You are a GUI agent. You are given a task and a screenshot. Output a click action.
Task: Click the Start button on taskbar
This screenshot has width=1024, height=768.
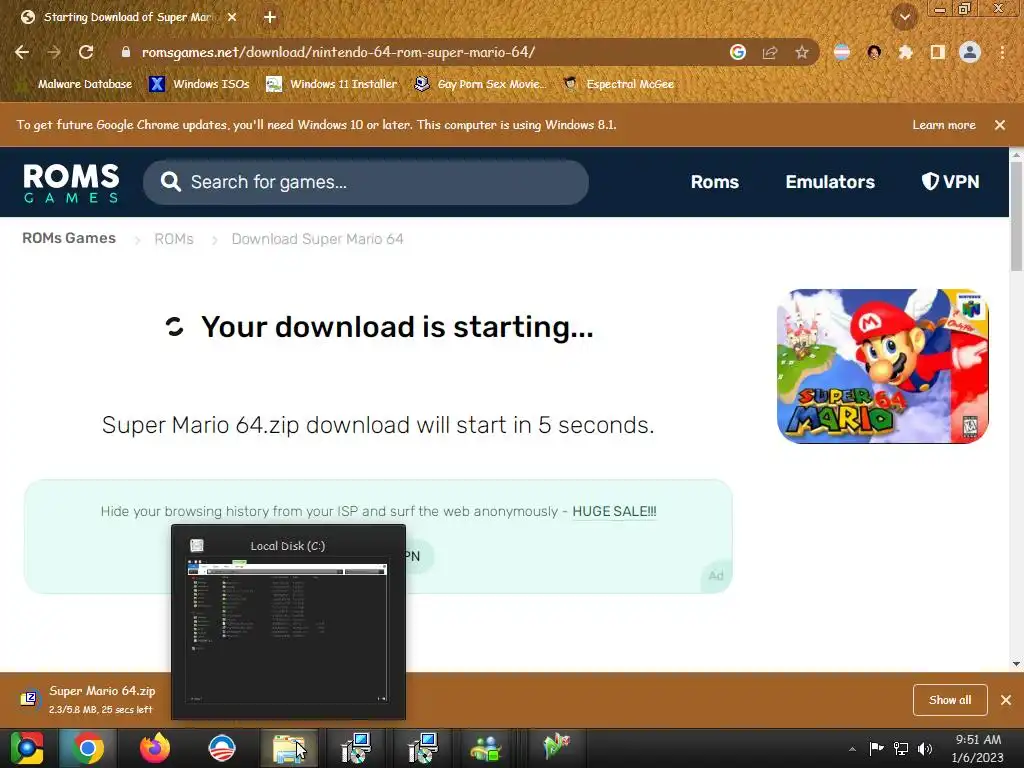click(27, 748)
